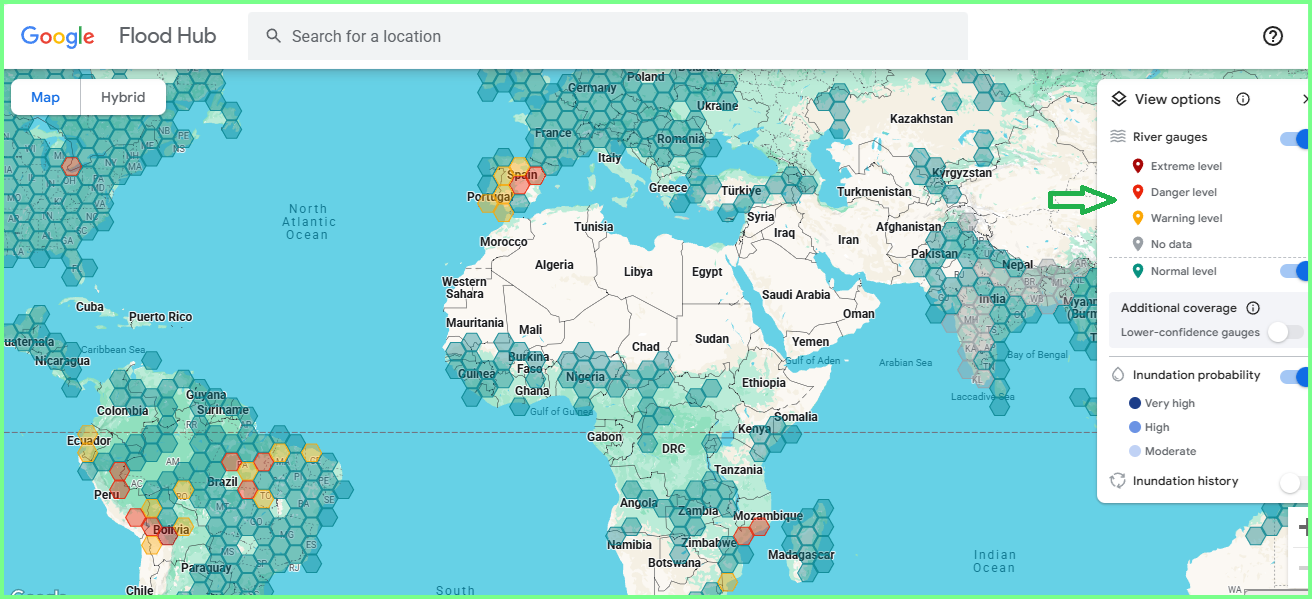Click the Brazil map label
Screen dimensions: 1312x599
(222, 482)
